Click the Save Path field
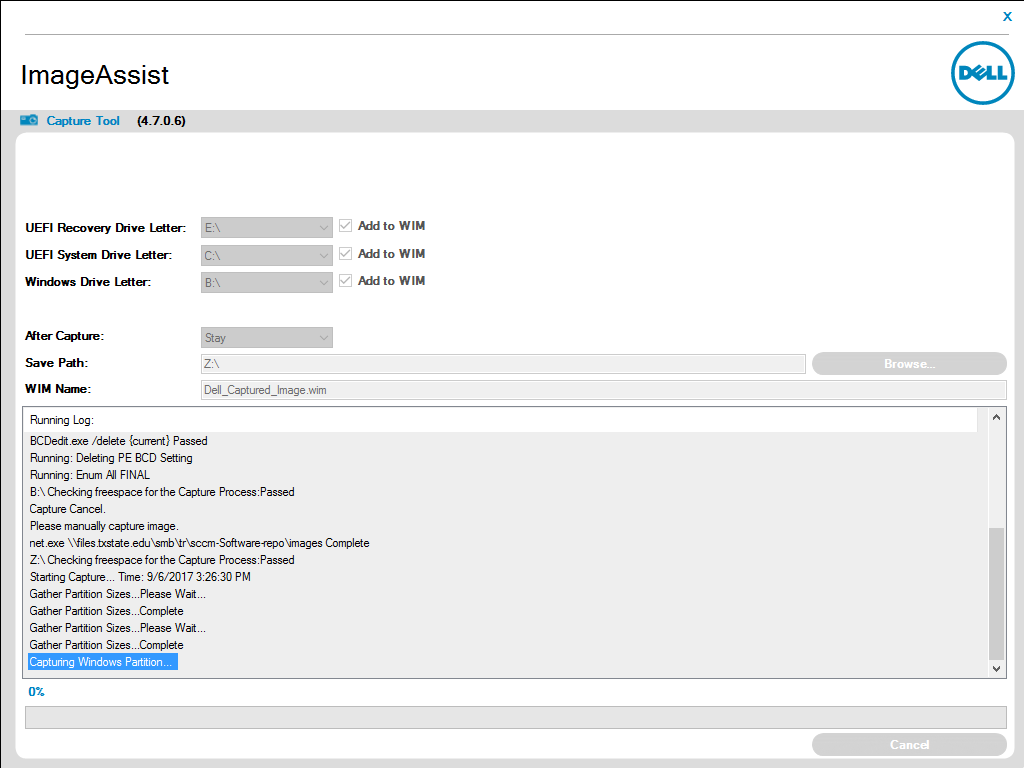 (503, 364)
